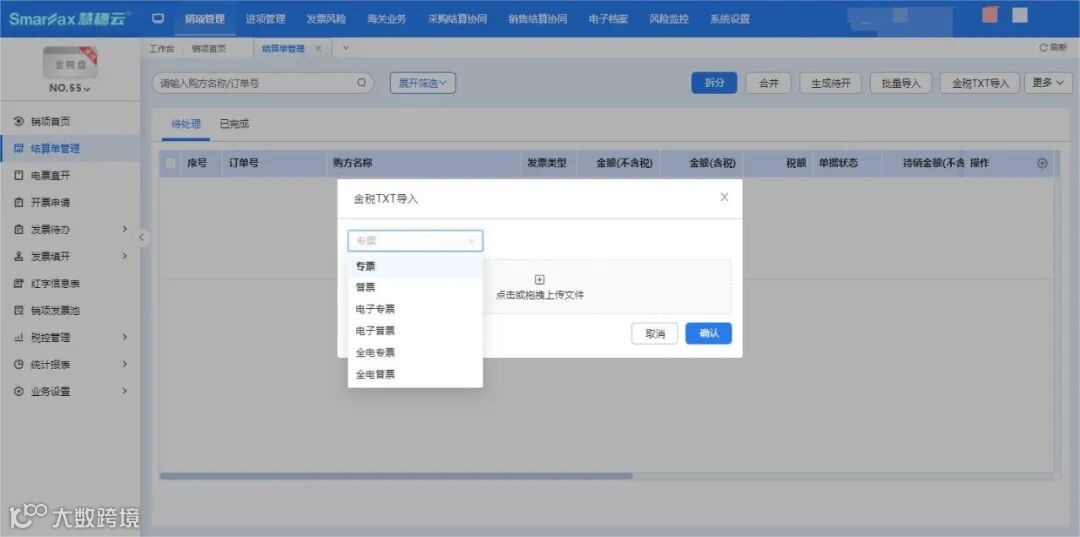
Task: Click the 金税盘 device image
Action: coord(70,63)
